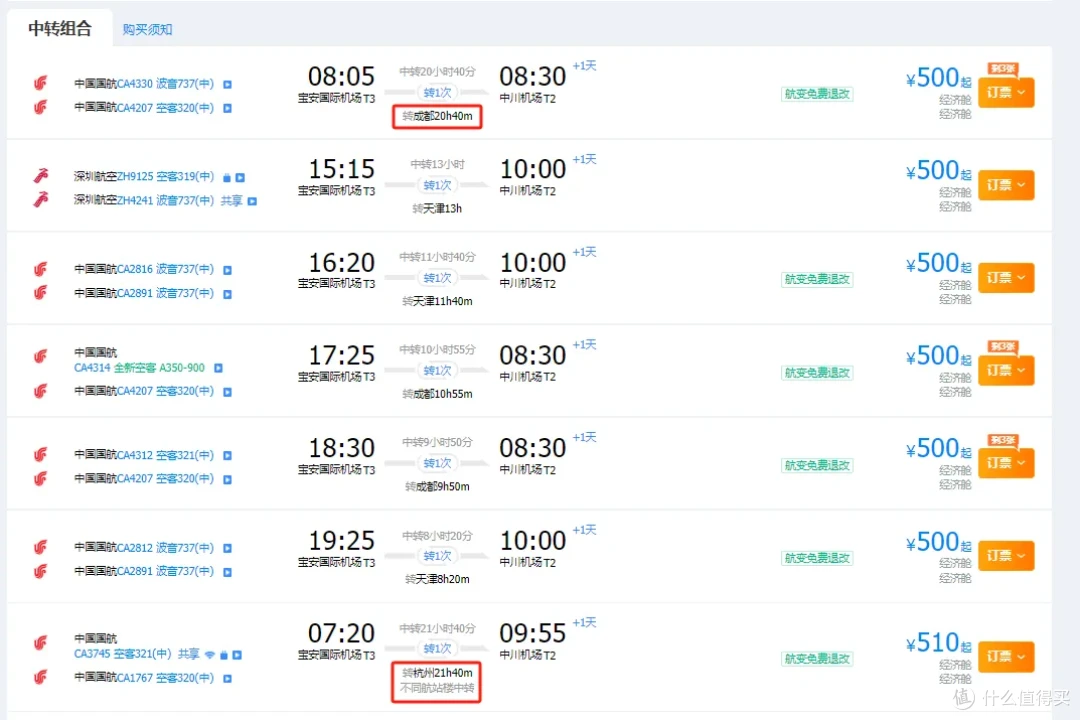This screenshot has width=1080, height=720.
Task: Open flight link CA4312 空客321(中)
Action: (165, 455)
